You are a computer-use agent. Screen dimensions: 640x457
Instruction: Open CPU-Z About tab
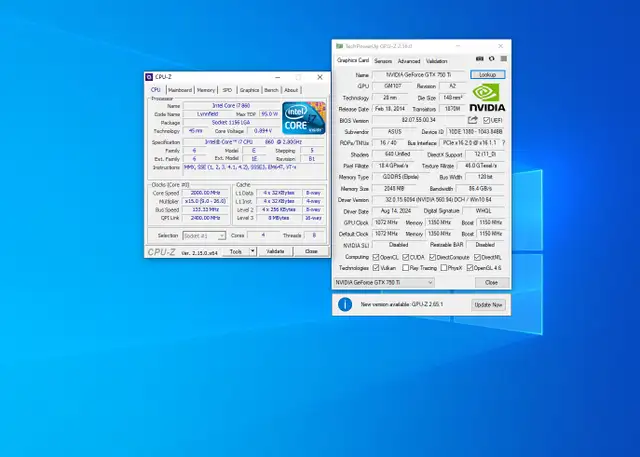point(291,90)
